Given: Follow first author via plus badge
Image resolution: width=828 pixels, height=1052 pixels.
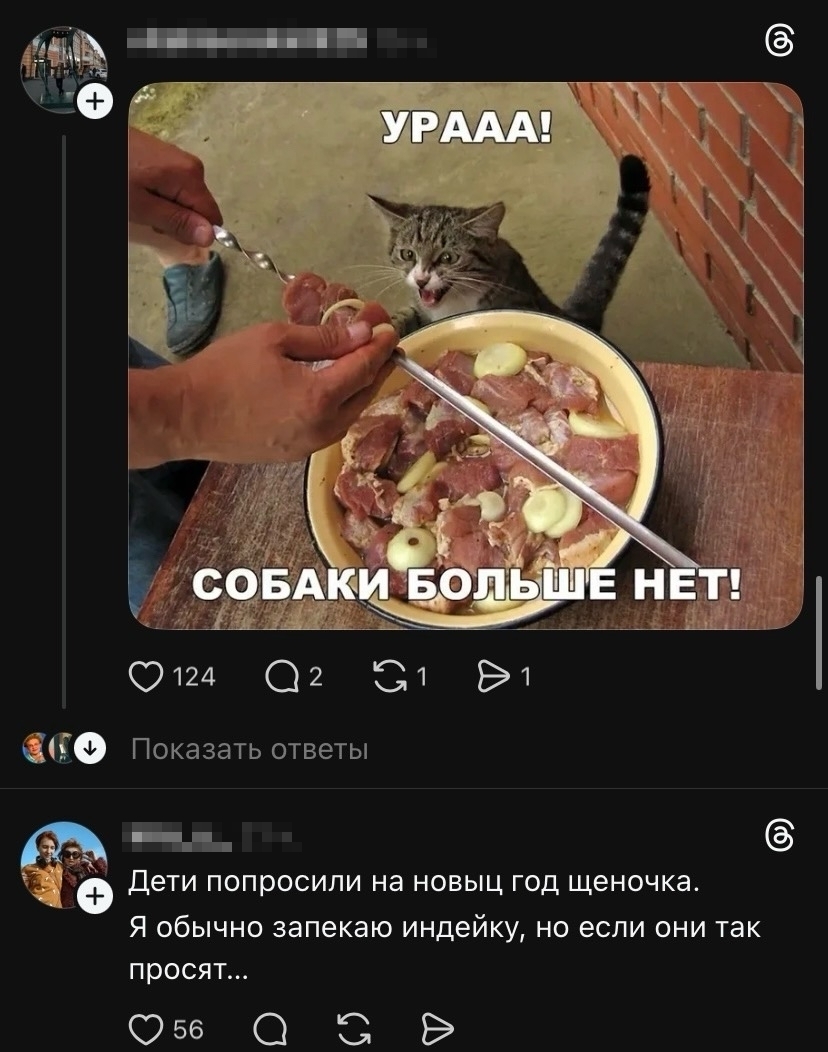Looking at the screenshot, I should [95, 102].
